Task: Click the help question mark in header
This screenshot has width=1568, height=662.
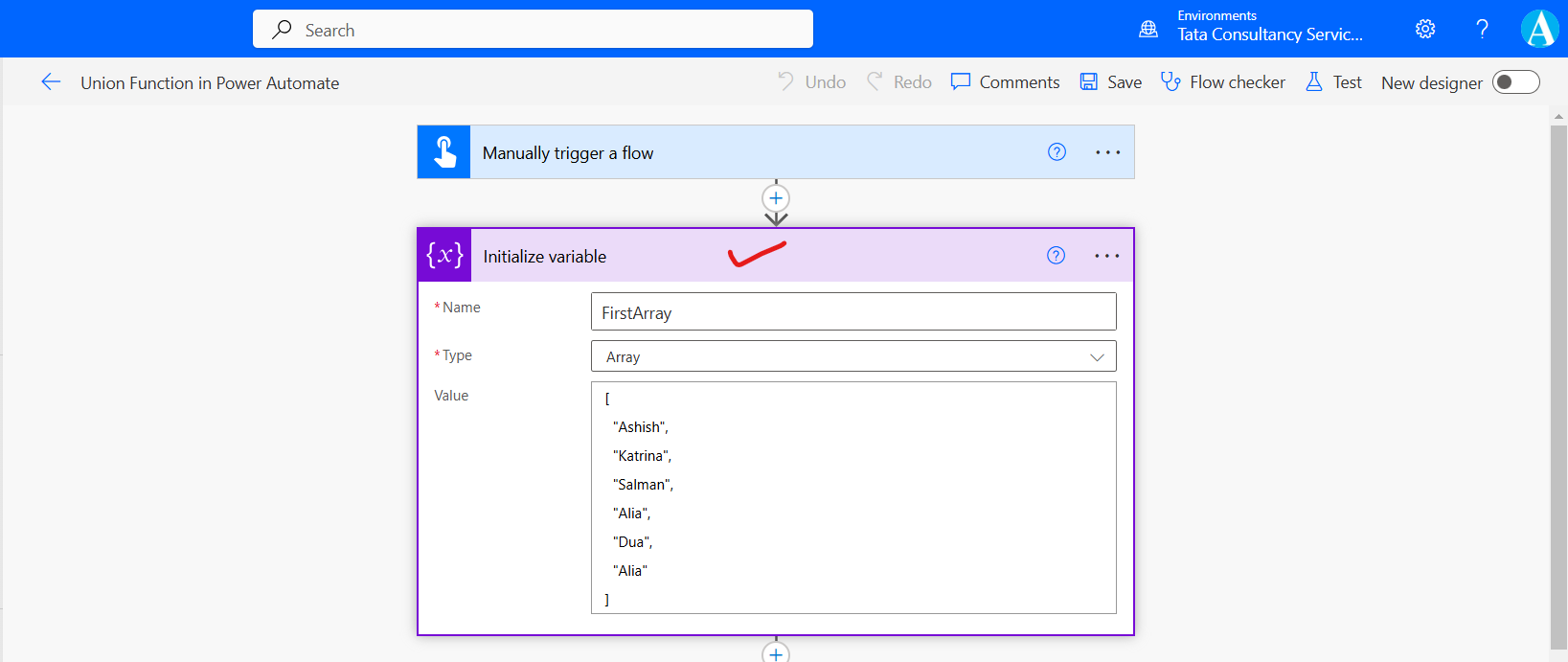Action: point(1482,29)
